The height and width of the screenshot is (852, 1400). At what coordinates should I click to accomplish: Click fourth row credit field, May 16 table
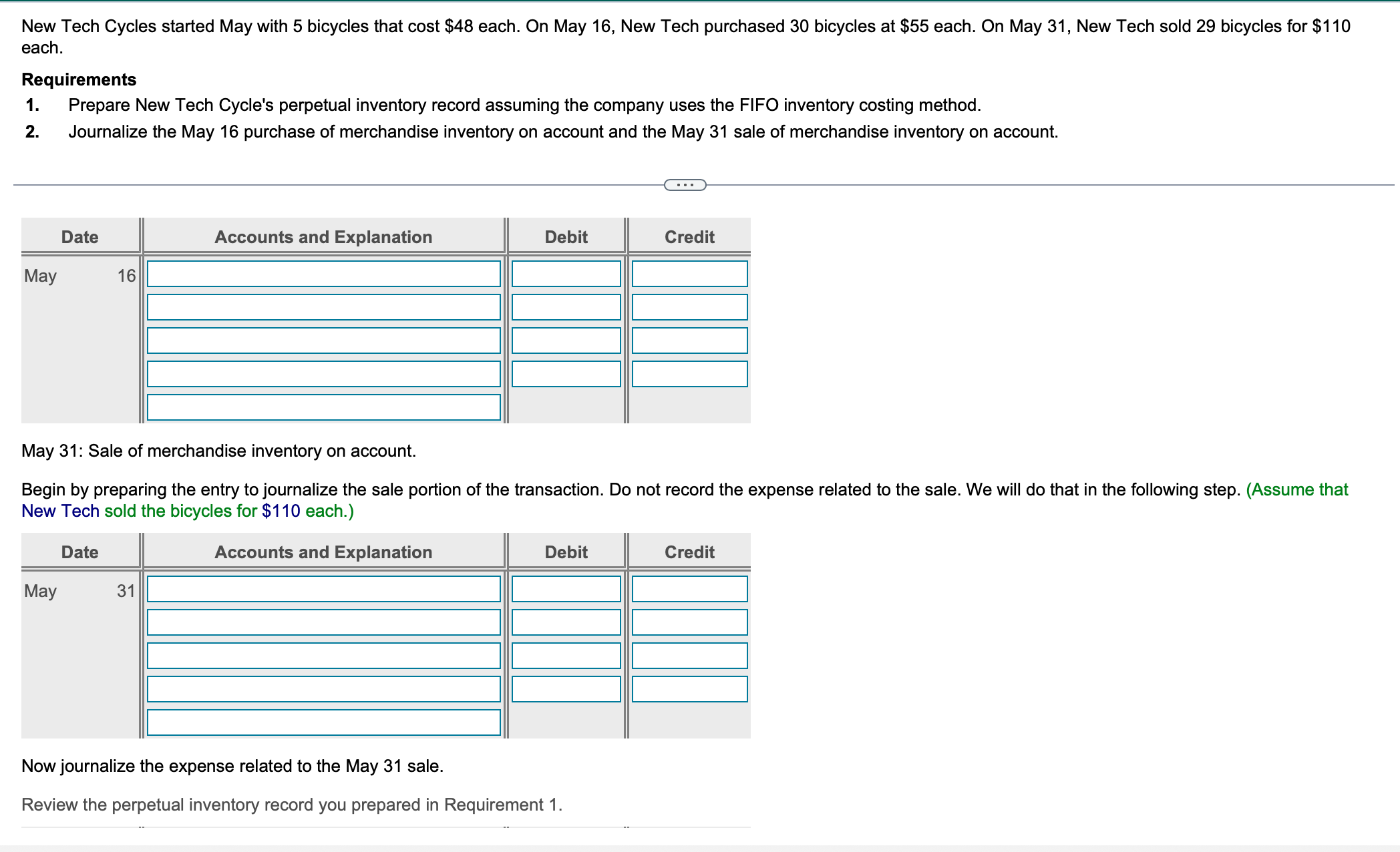(x=689, y=374)
